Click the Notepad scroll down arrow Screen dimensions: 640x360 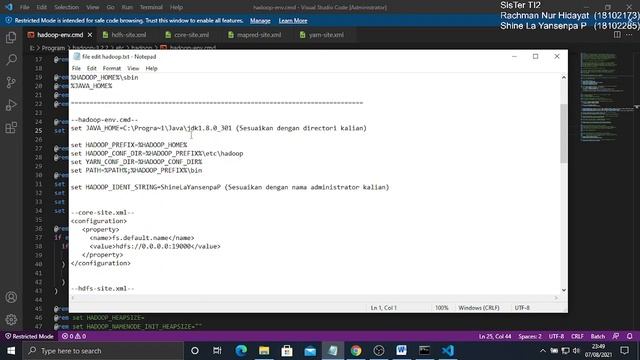(x=564, y=290)
